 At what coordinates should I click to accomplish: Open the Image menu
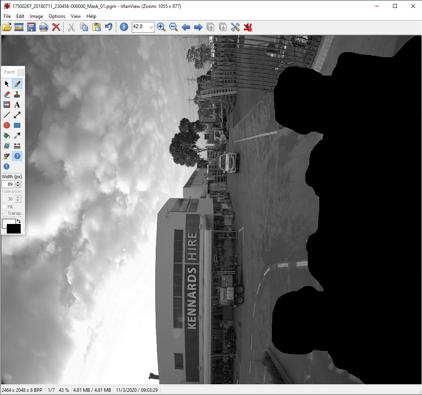click(x=36, y=16)
